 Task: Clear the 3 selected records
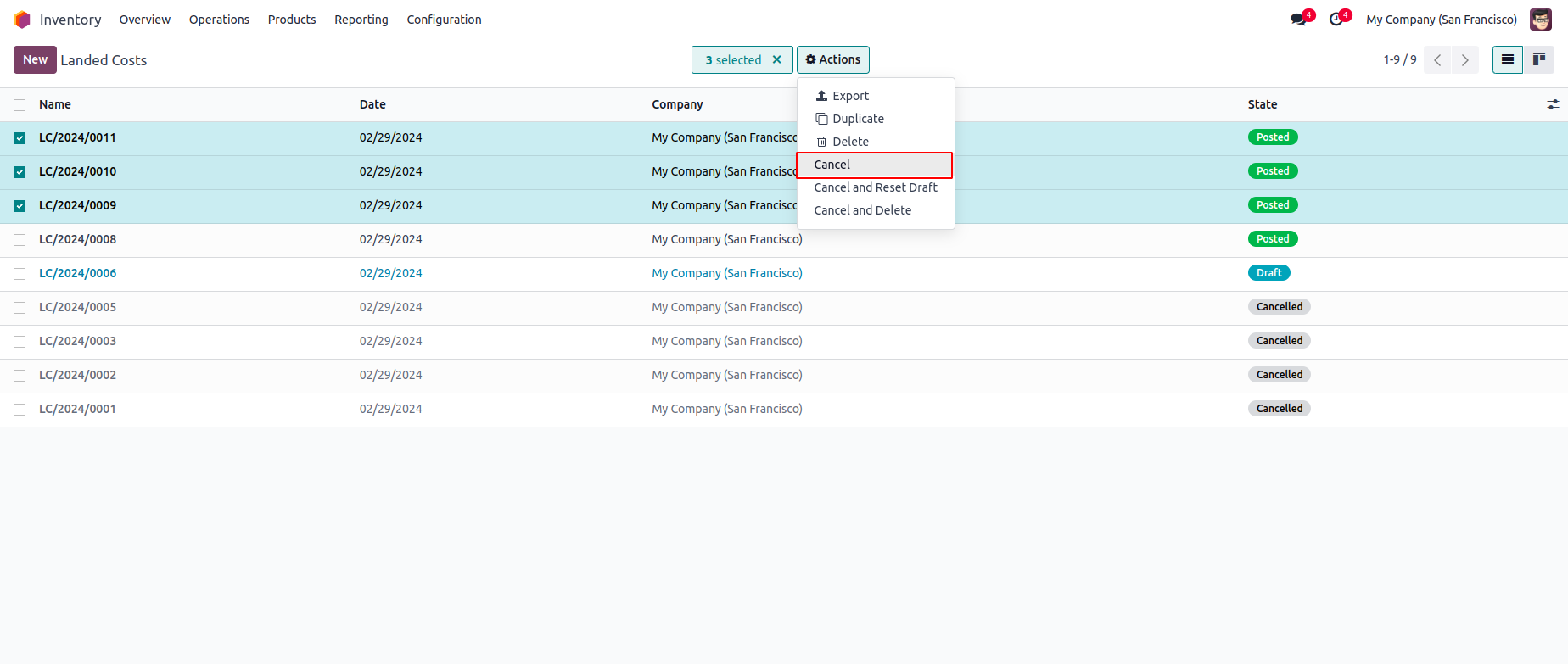tap(776, 60)
